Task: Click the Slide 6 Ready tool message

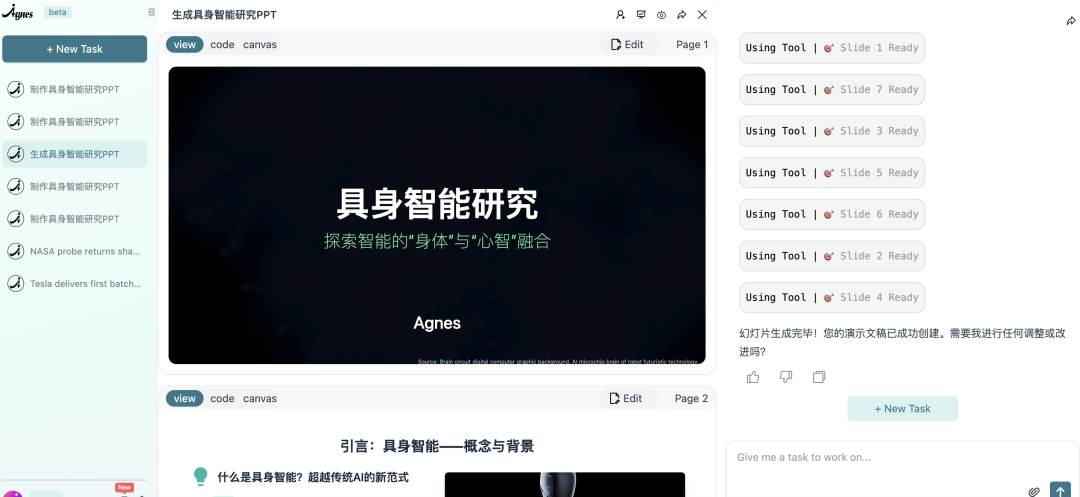Action: 832,214
